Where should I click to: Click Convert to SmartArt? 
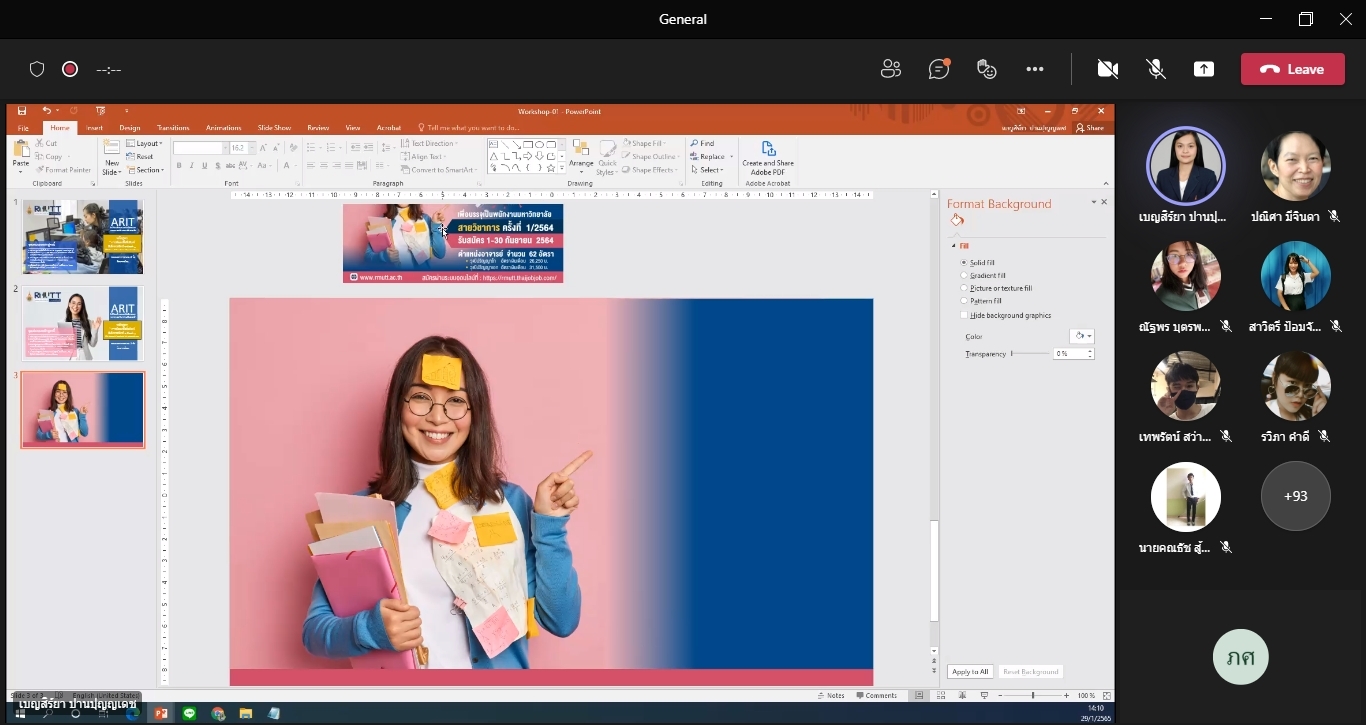[439, 170]
